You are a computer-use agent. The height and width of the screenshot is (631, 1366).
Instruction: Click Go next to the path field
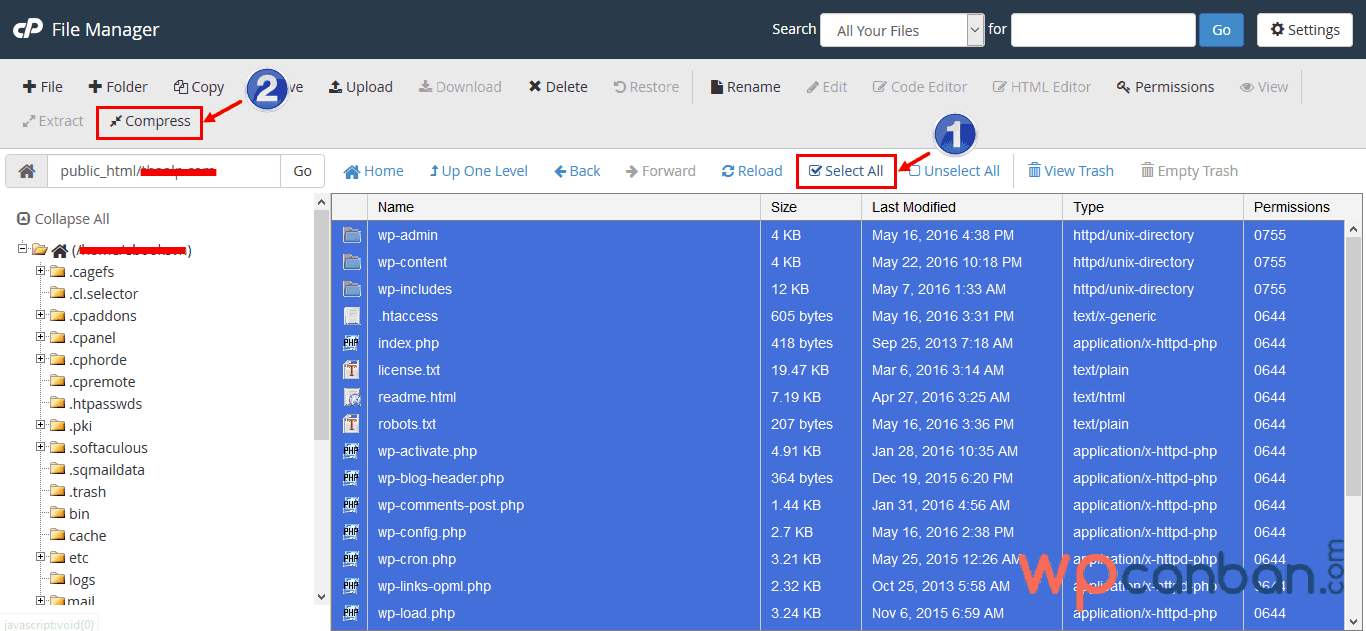[x=303, y=171]
